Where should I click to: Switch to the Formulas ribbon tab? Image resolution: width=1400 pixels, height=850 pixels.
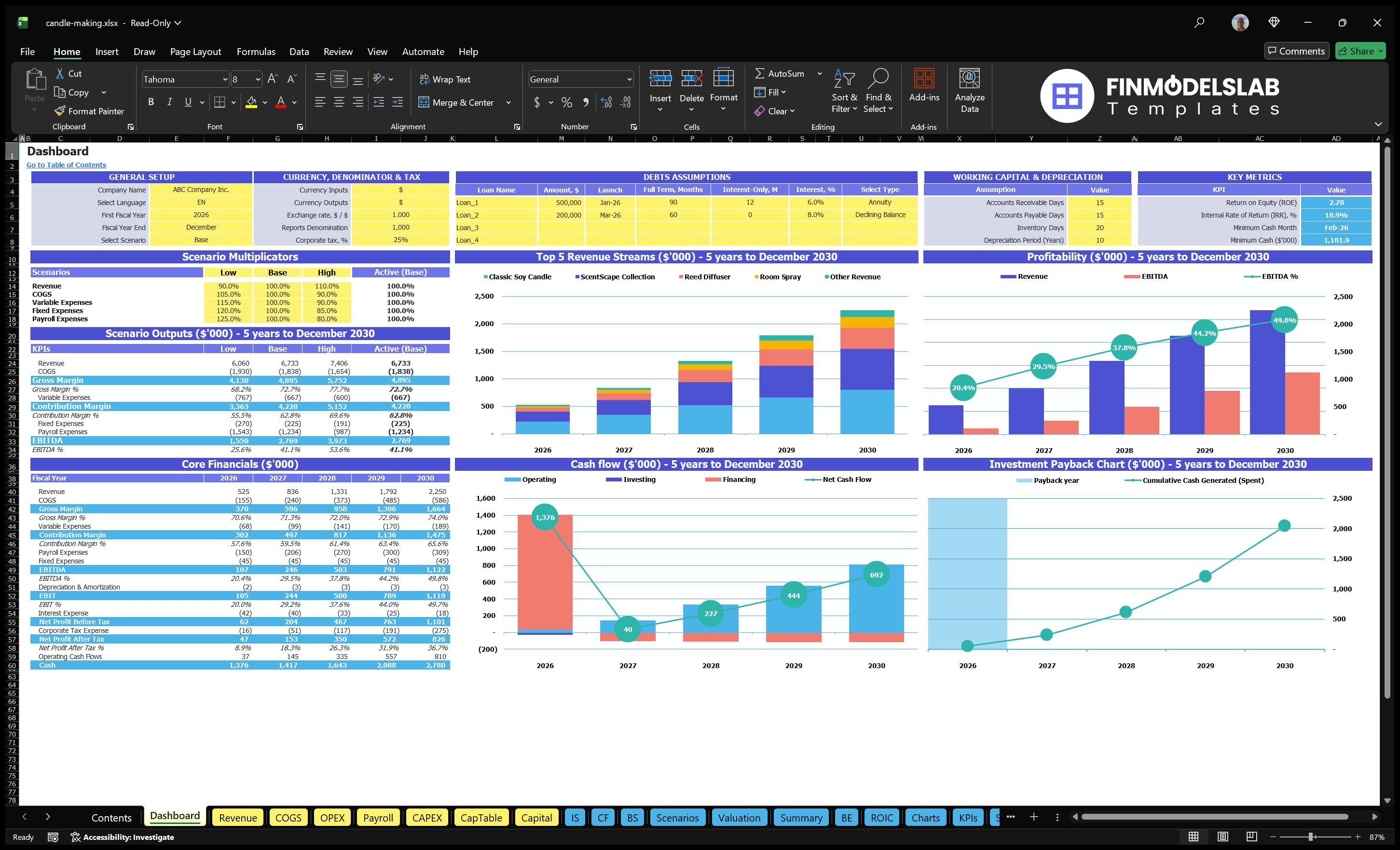256,51
